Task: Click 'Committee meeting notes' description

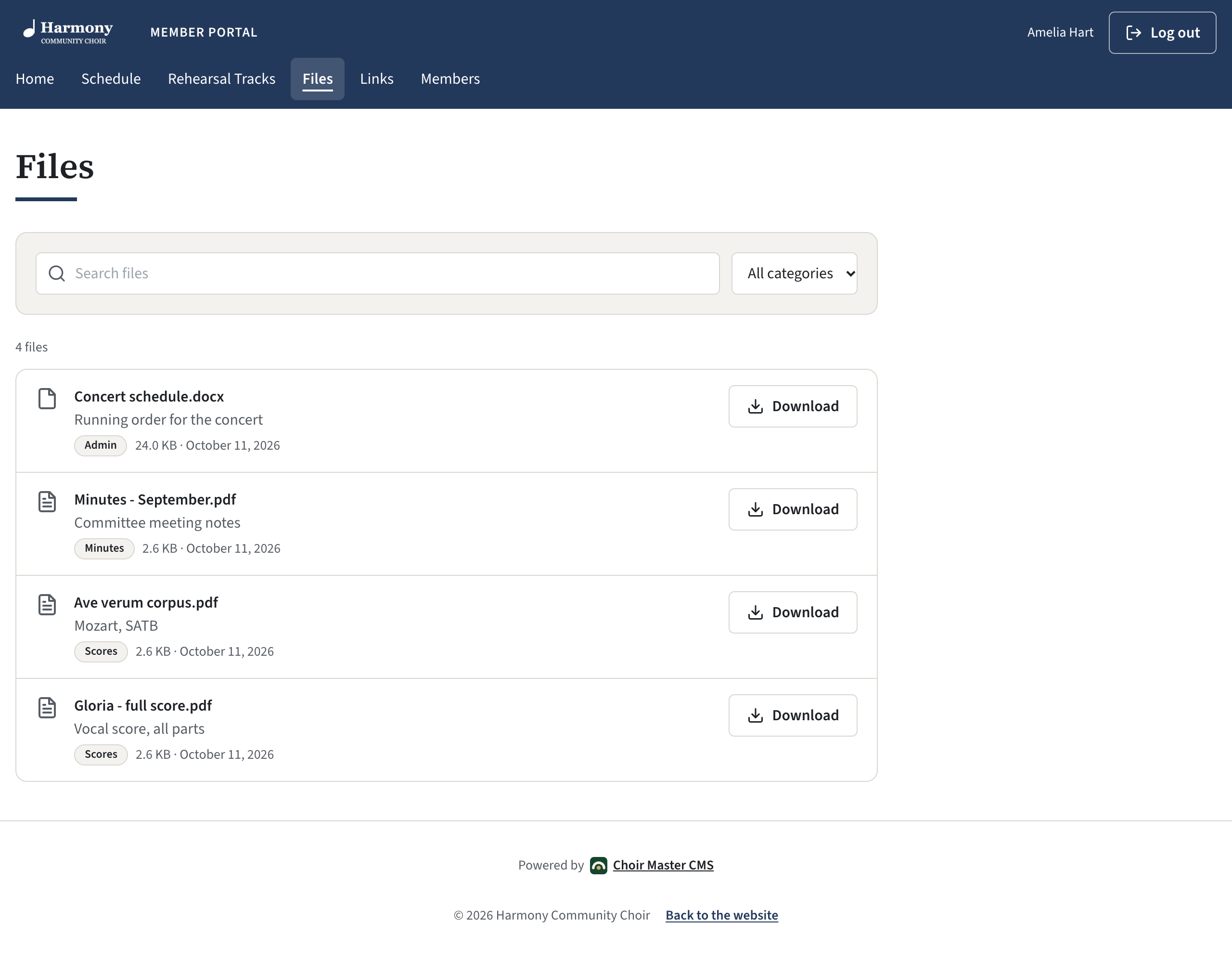Action: [x=157, y=523]
